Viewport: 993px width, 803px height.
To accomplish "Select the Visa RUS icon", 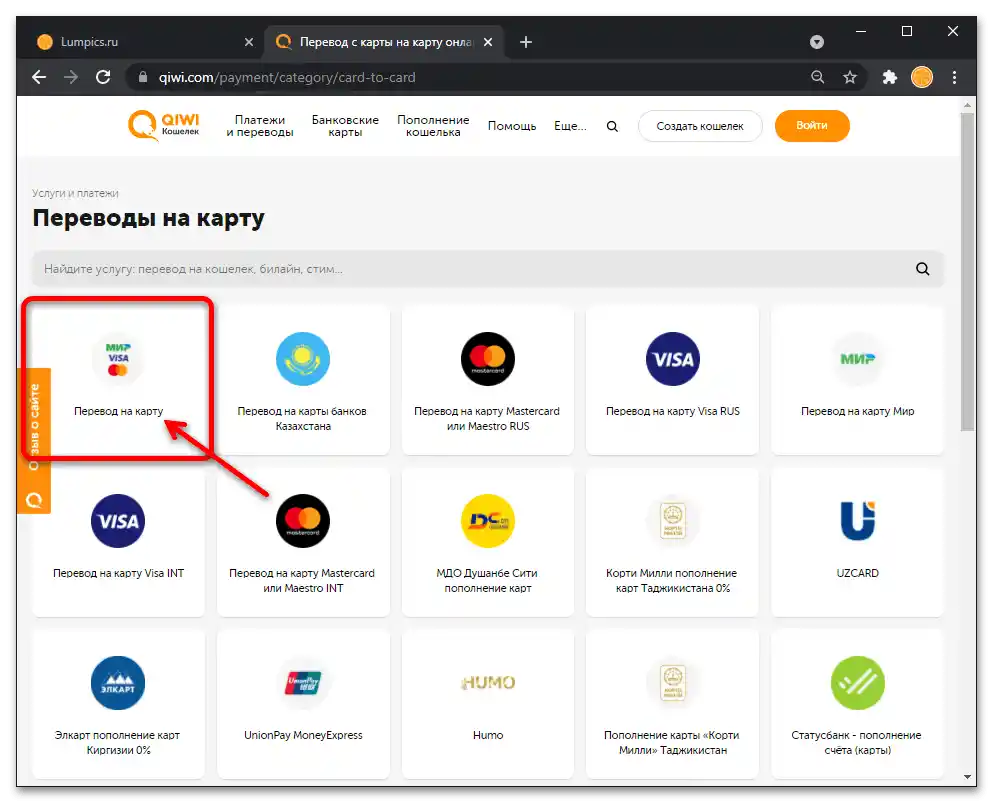I will coord(673,359).
